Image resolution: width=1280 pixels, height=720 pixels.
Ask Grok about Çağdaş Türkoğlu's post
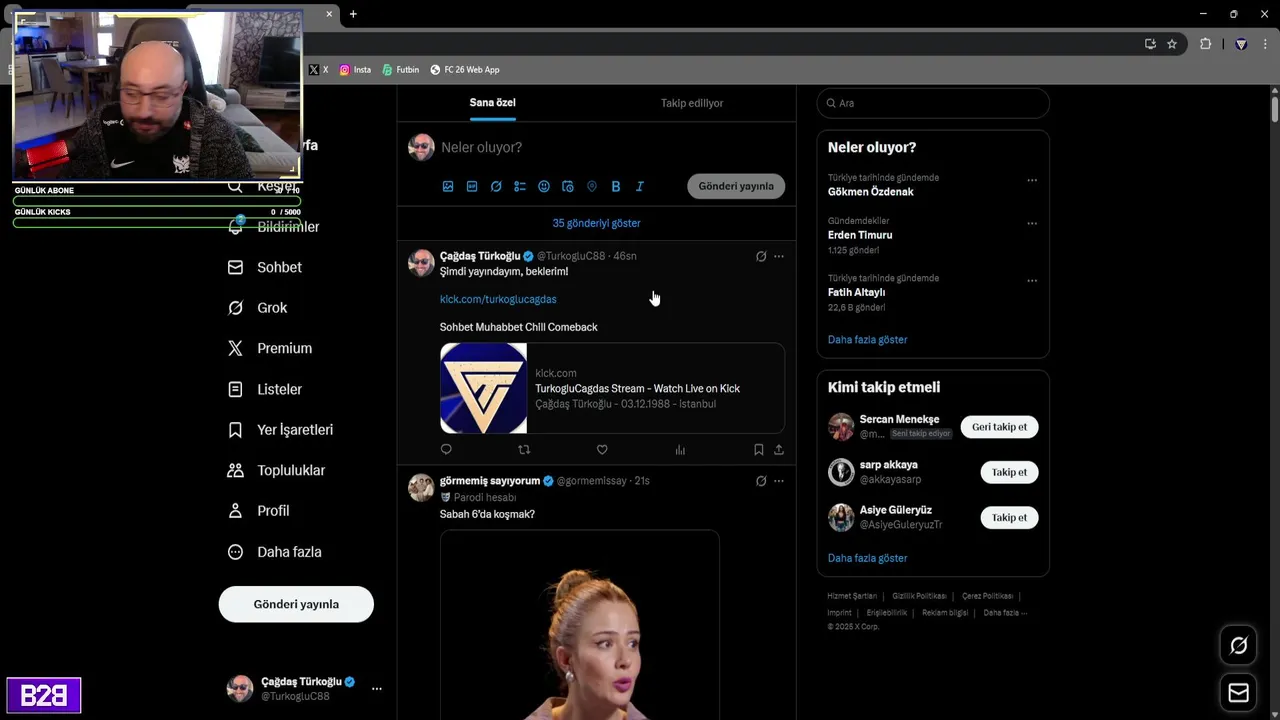pos(761,256)
